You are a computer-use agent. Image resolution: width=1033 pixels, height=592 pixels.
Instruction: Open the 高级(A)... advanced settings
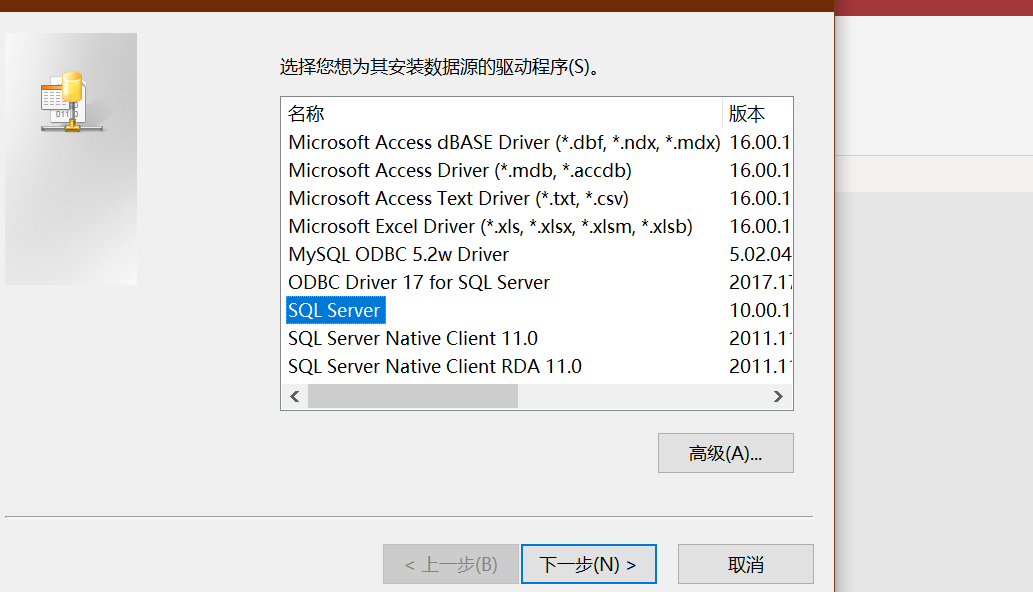(x=725, y=453)
